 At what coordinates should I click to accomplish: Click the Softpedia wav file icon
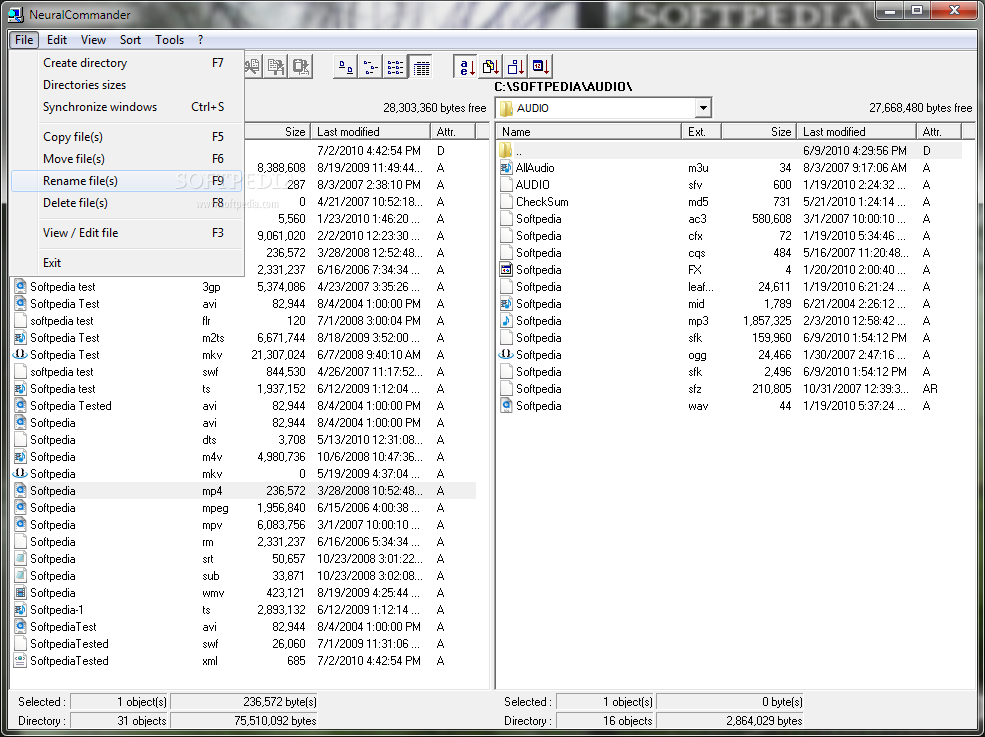506,405
